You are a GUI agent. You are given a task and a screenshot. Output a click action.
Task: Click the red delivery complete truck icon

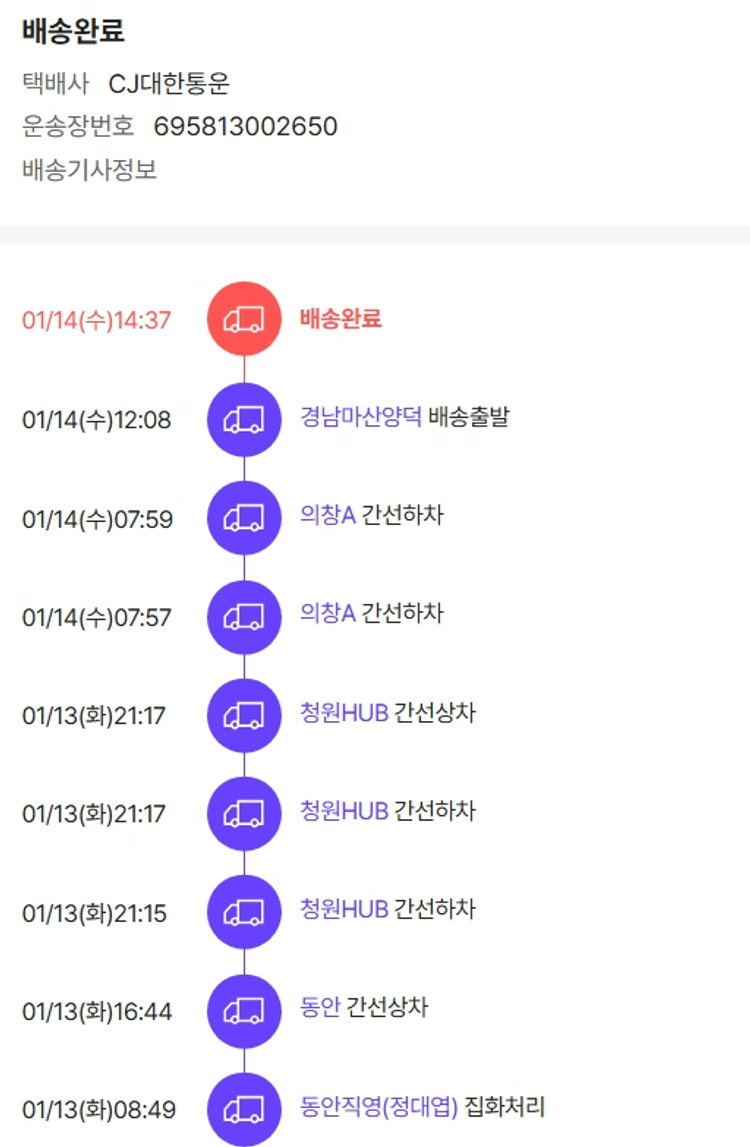click(244, 319)
